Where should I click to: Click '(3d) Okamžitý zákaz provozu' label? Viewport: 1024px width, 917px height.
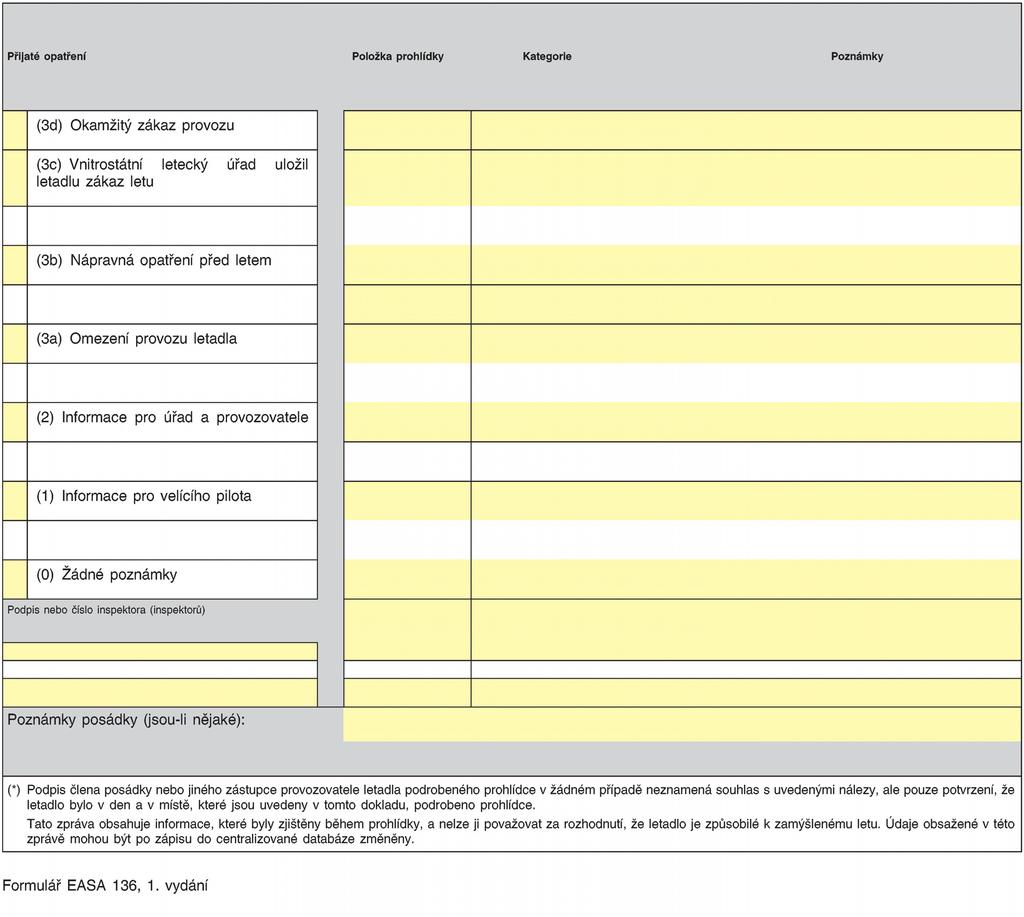pyautogui.click(x=135, y=125)
